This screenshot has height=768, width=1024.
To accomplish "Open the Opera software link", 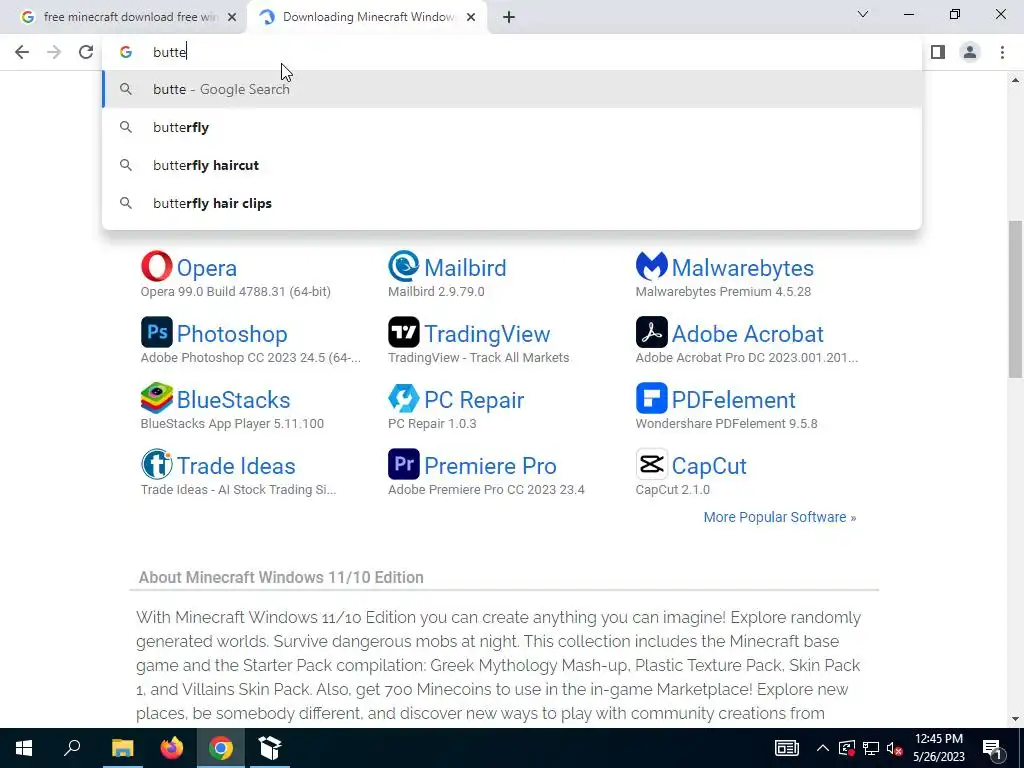I will [206, 268].
